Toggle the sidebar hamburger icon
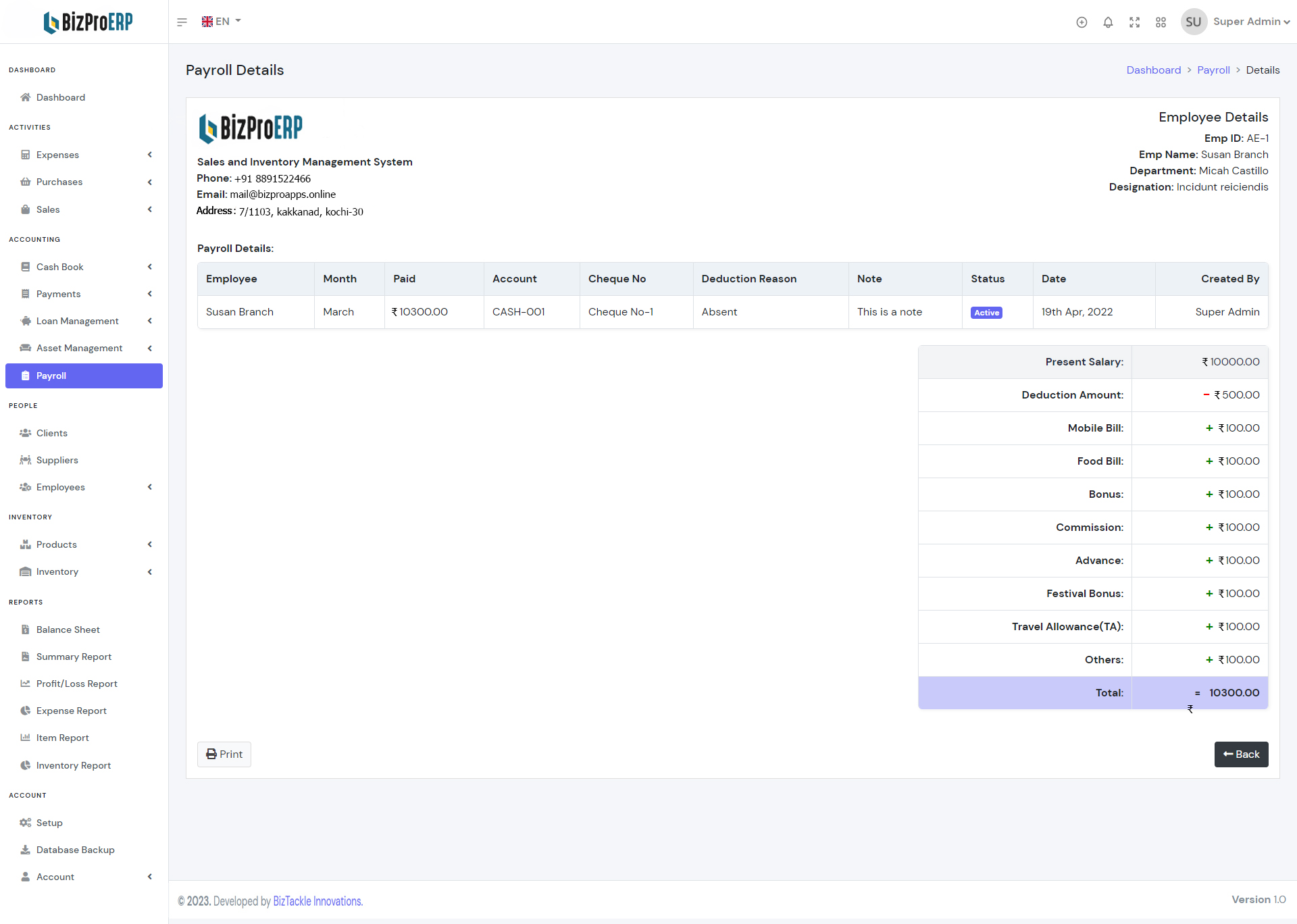Image resolution: width=1297 pixels, height=924 pixels. coord(182,22)
